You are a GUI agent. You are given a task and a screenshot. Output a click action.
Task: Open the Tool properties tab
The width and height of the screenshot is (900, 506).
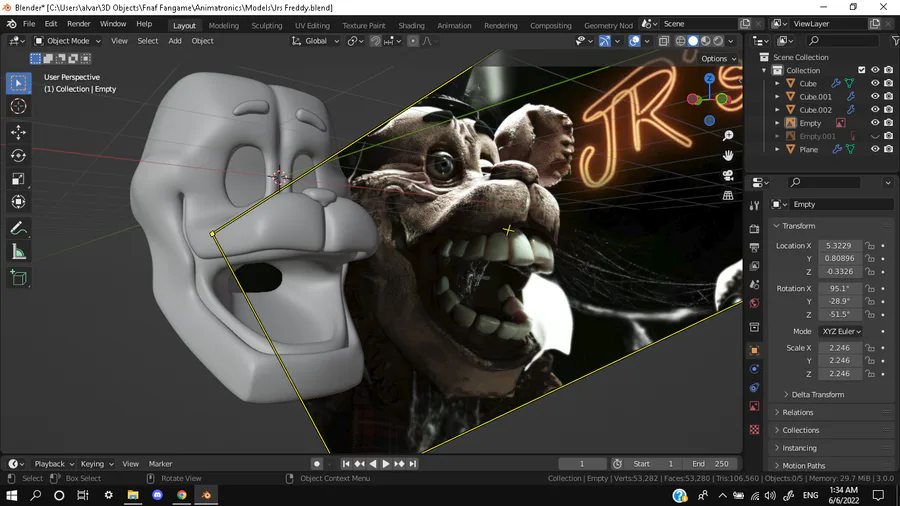[754, 205]
